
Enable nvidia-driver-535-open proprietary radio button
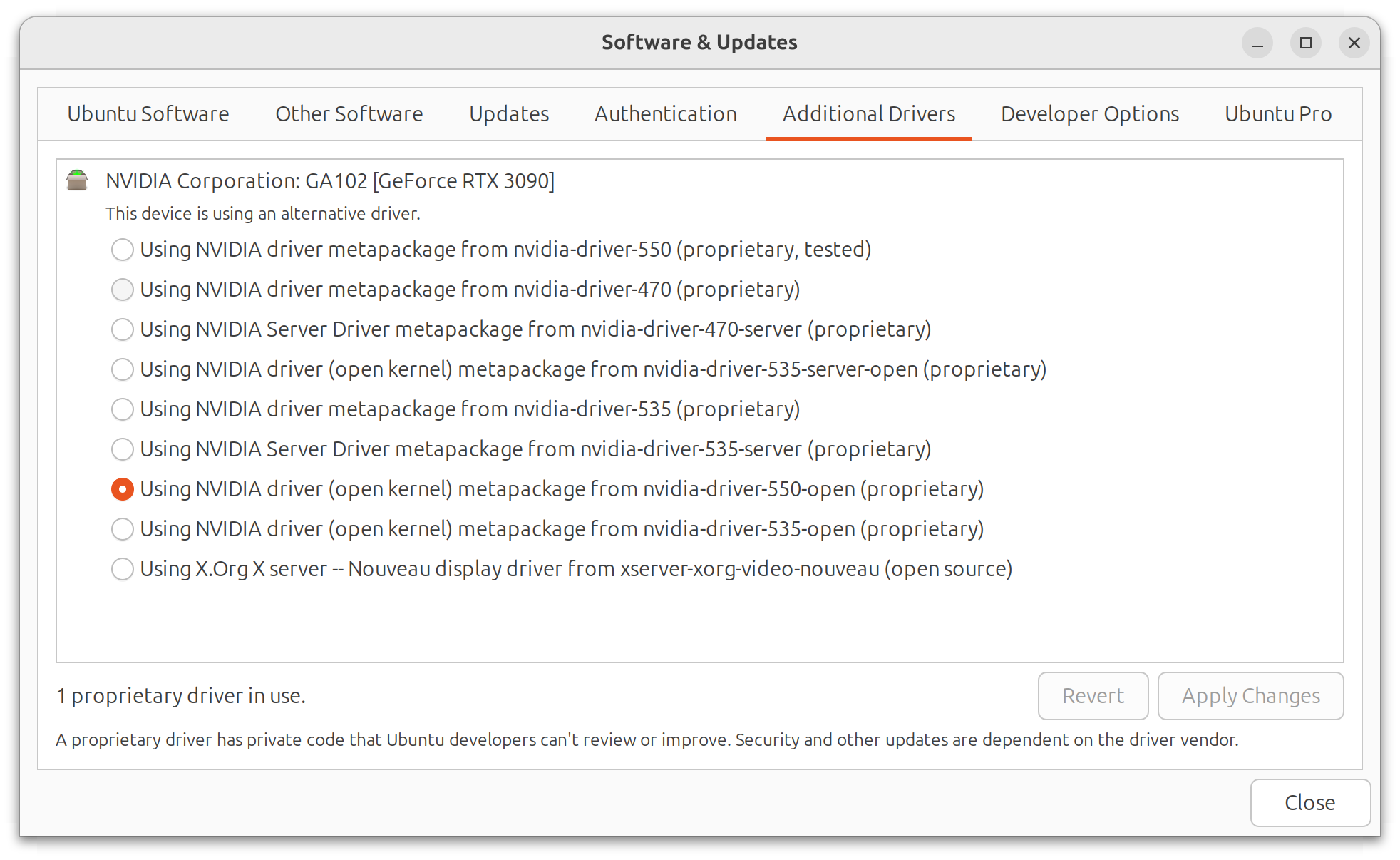point(122,529)
